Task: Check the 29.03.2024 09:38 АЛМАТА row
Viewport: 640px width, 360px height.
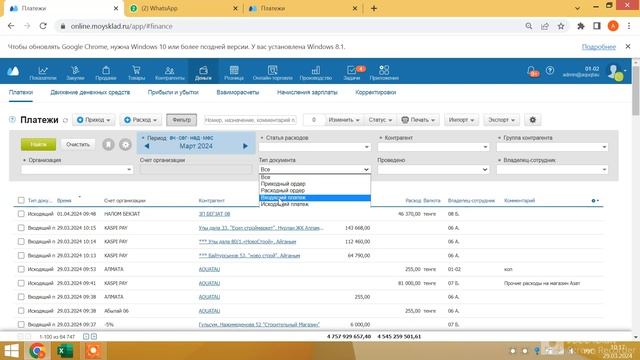Action: (x=21, y=297)
